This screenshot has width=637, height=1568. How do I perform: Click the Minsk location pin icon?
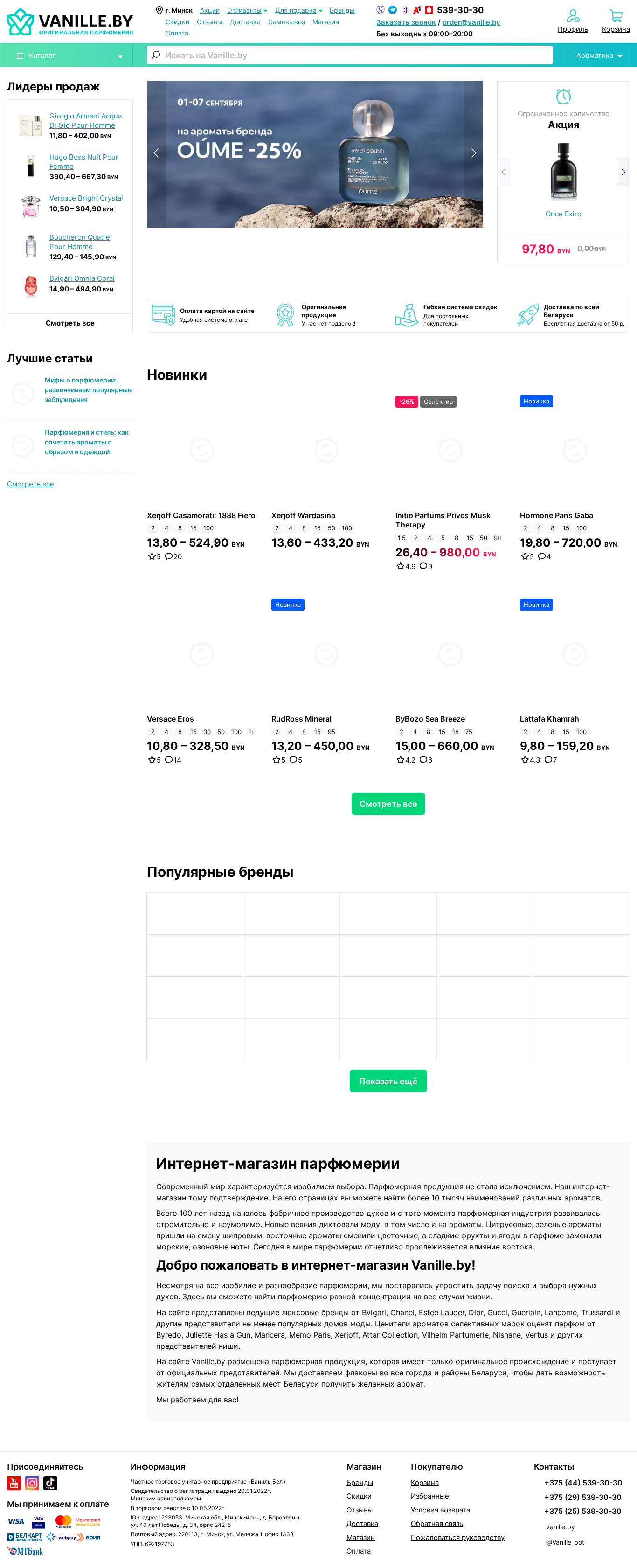click(x=159, y=10)
